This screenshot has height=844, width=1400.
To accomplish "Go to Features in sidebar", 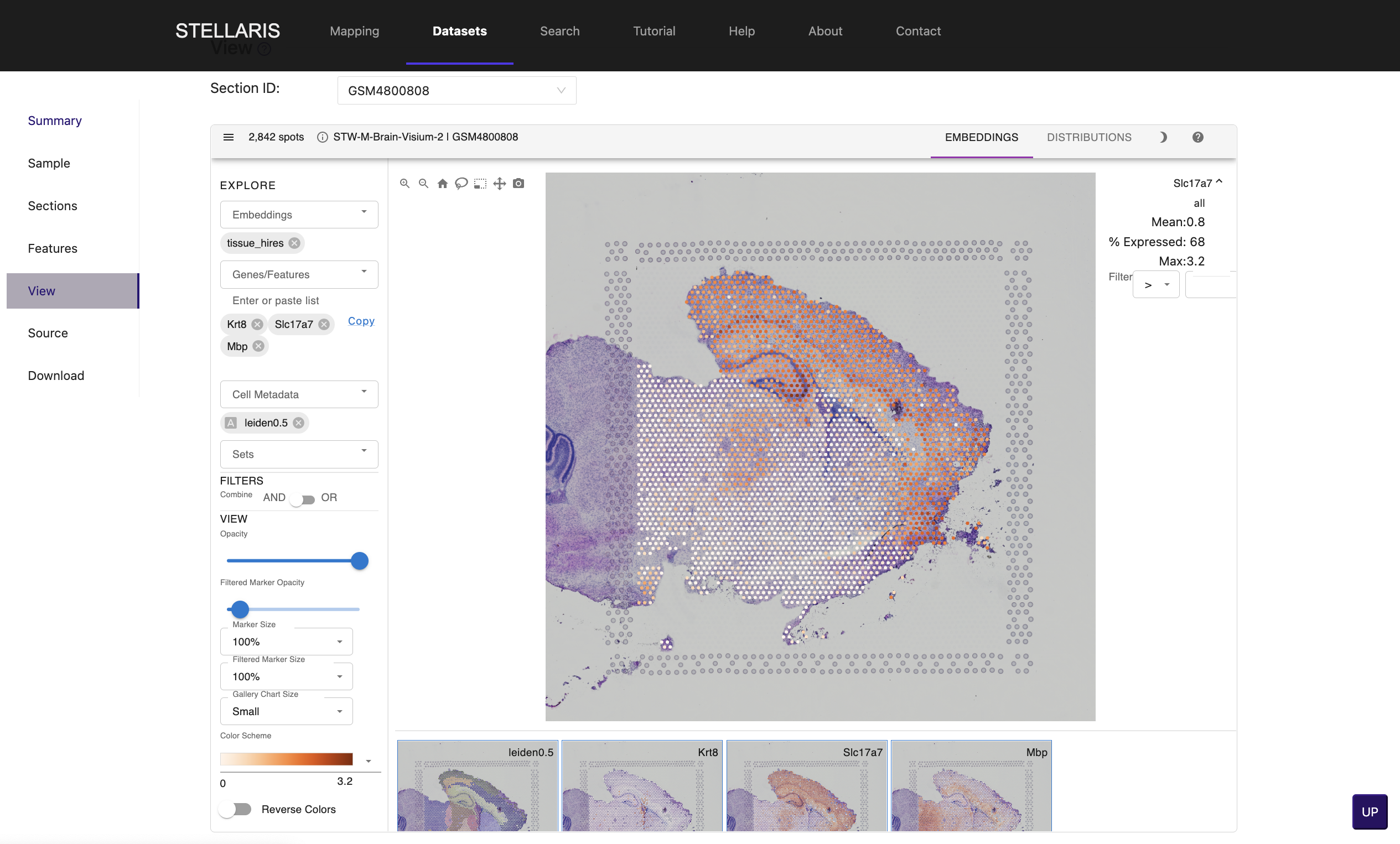I will 52,248.
